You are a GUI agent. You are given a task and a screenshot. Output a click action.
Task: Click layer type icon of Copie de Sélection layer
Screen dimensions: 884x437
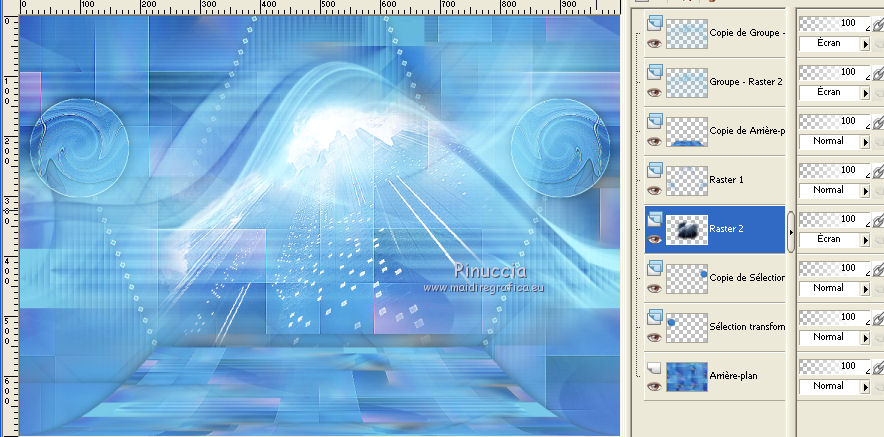pyautogui.click(x=654, y=268)
